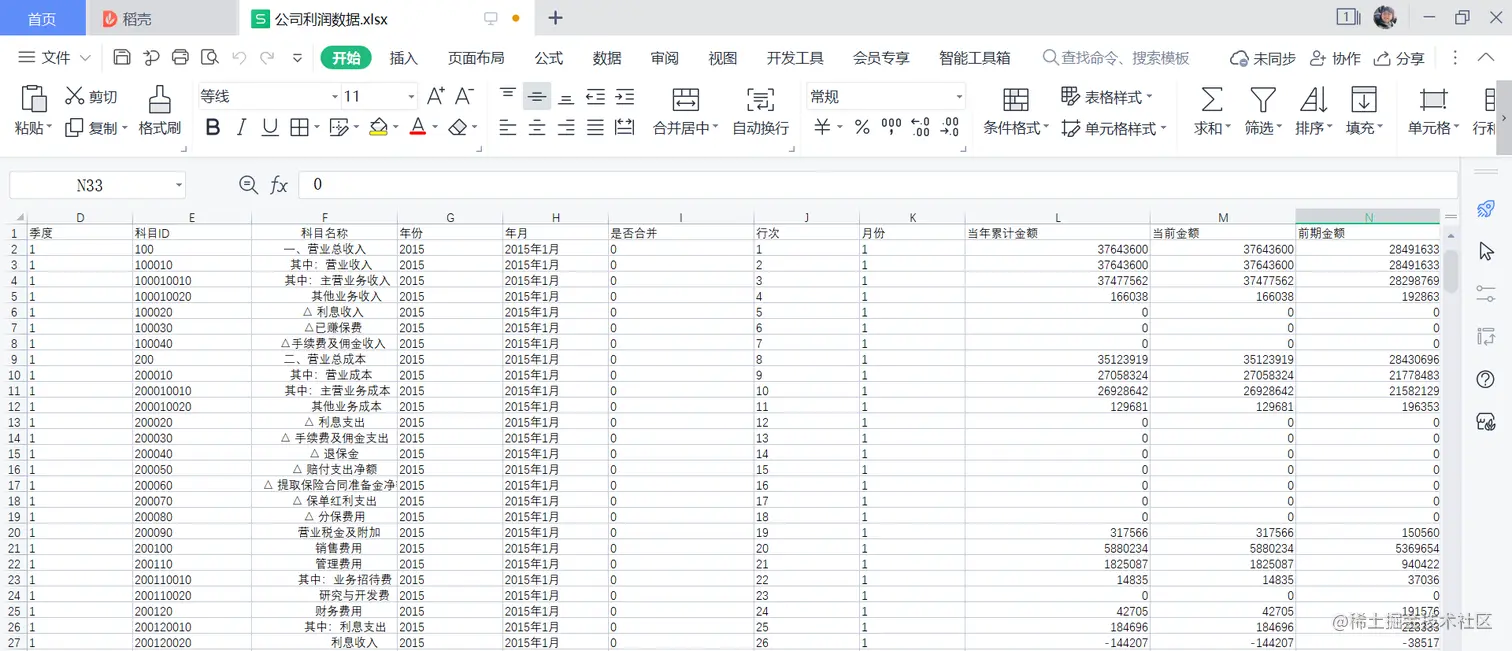
Task: Expand the number format dropdown showing 常规
Action: pos(958,95)
